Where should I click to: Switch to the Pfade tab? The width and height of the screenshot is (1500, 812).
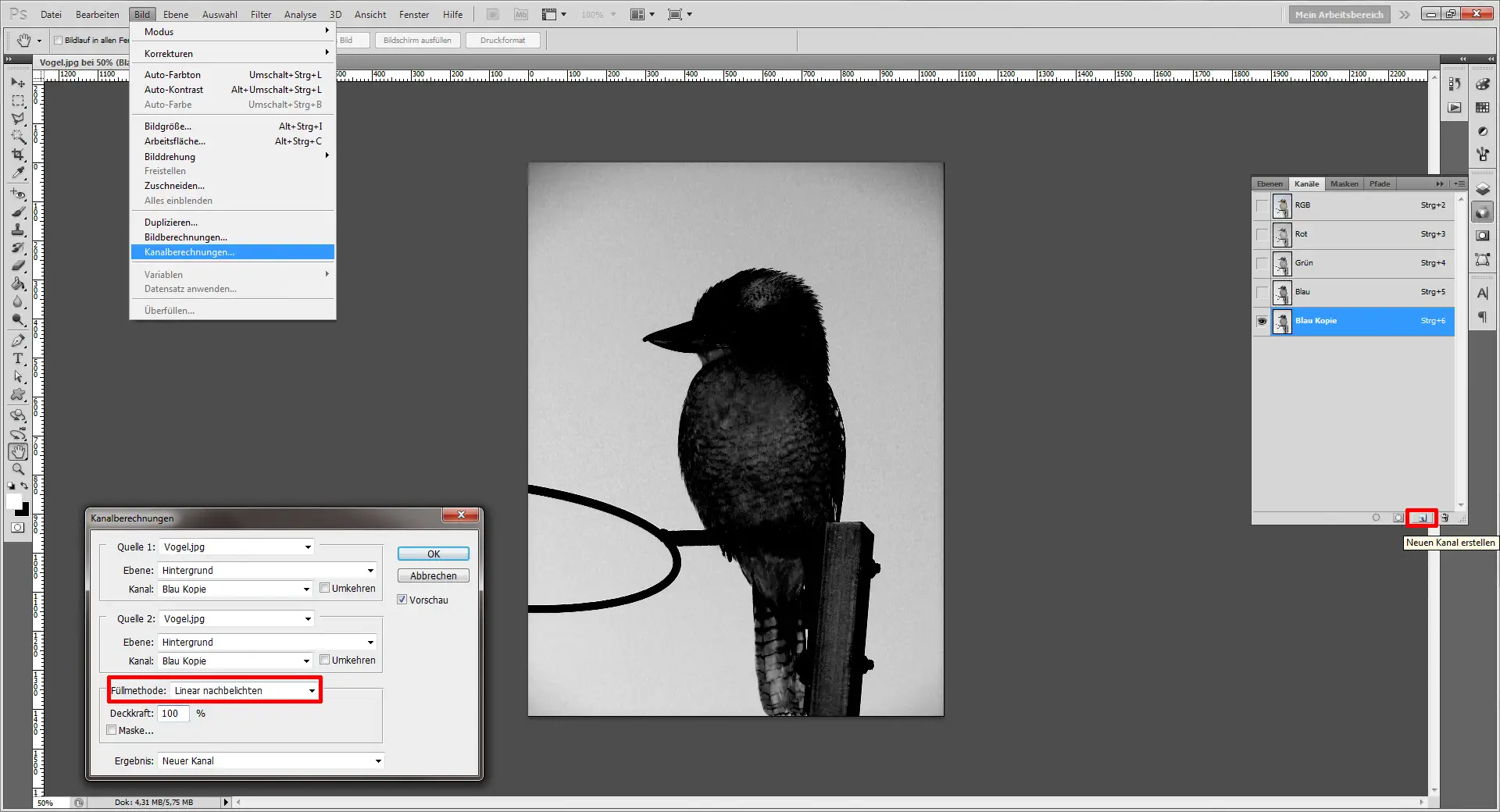[1379, 183]
